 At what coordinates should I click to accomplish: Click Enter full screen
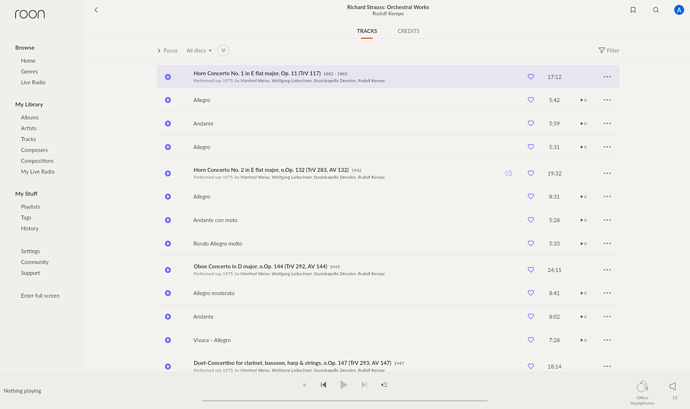pyautogui.click(x=40, y=296)
